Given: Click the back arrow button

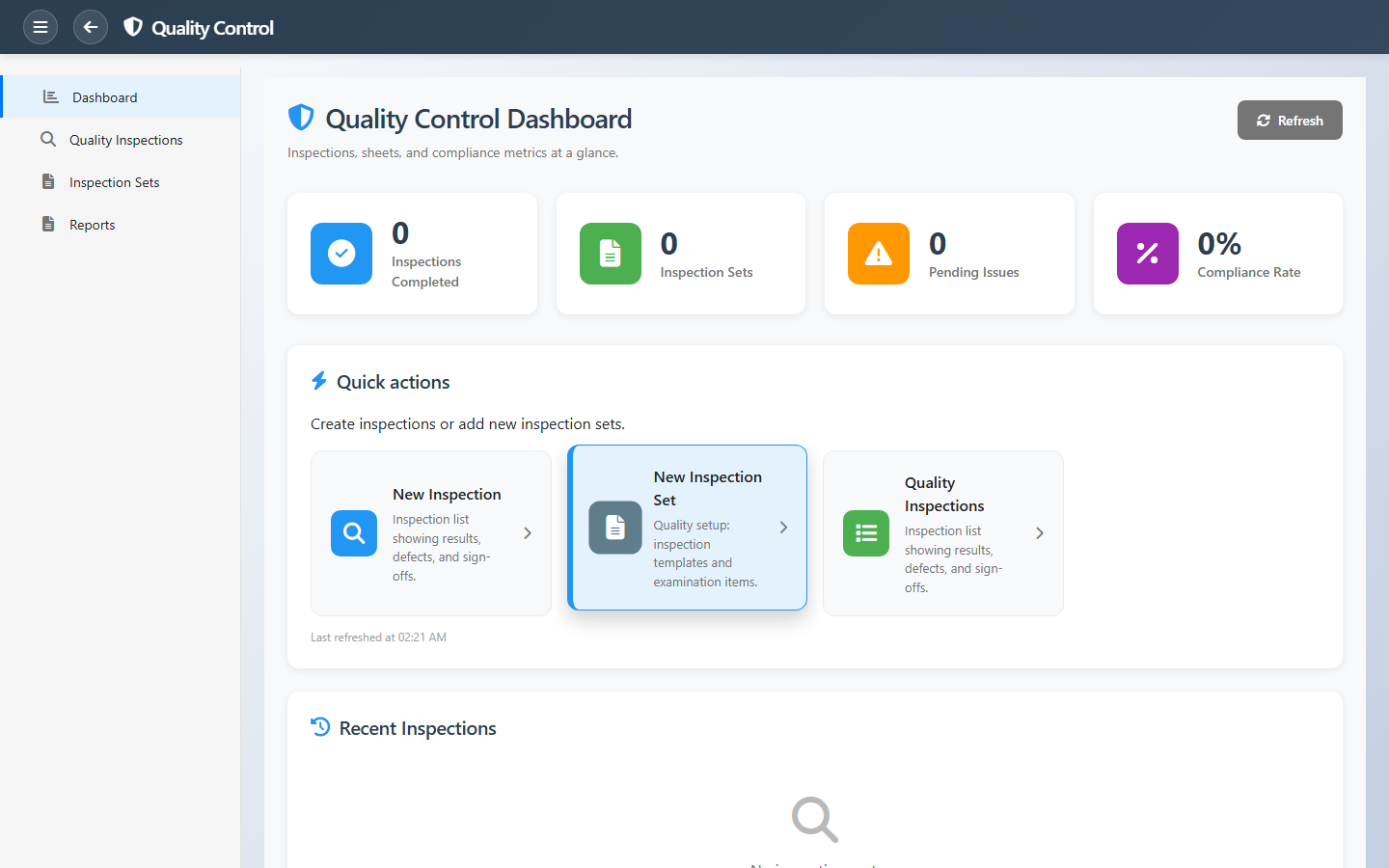Looking at the screenshot, I should (x=91, y=27).
